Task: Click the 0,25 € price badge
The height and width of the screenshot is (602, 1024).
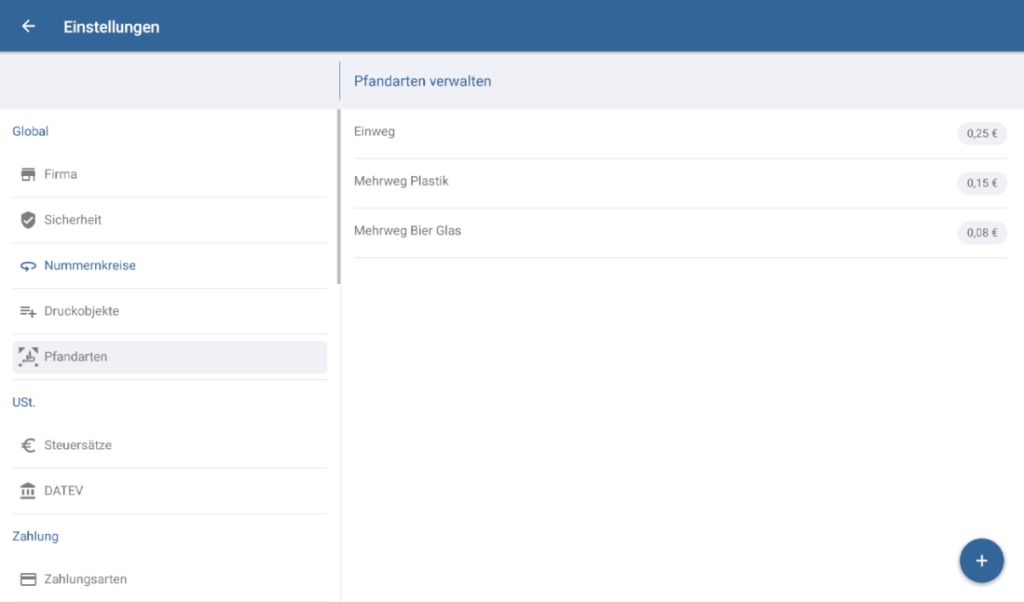Action: 981,134
